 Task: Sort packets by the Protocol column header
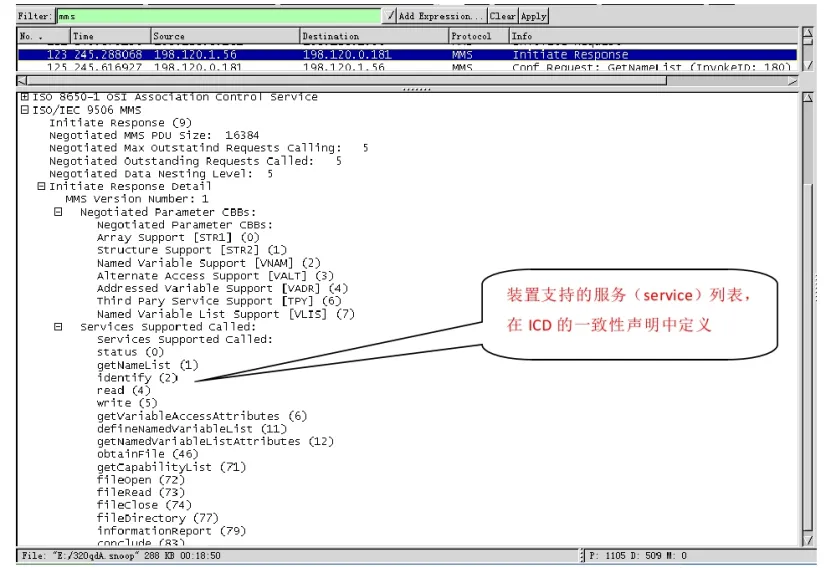[477, 36]
